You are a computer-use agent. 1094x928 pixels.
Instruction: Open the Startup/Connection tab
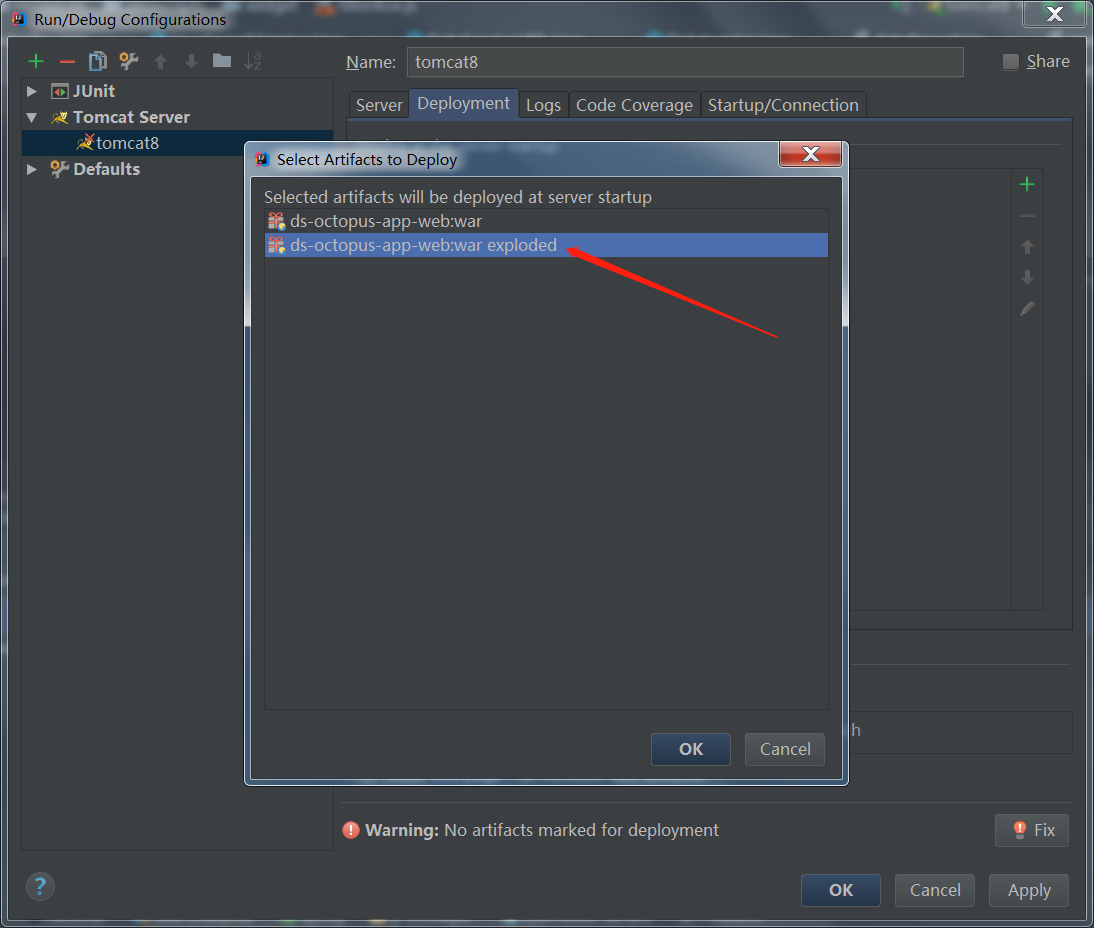tap(783, 105)
